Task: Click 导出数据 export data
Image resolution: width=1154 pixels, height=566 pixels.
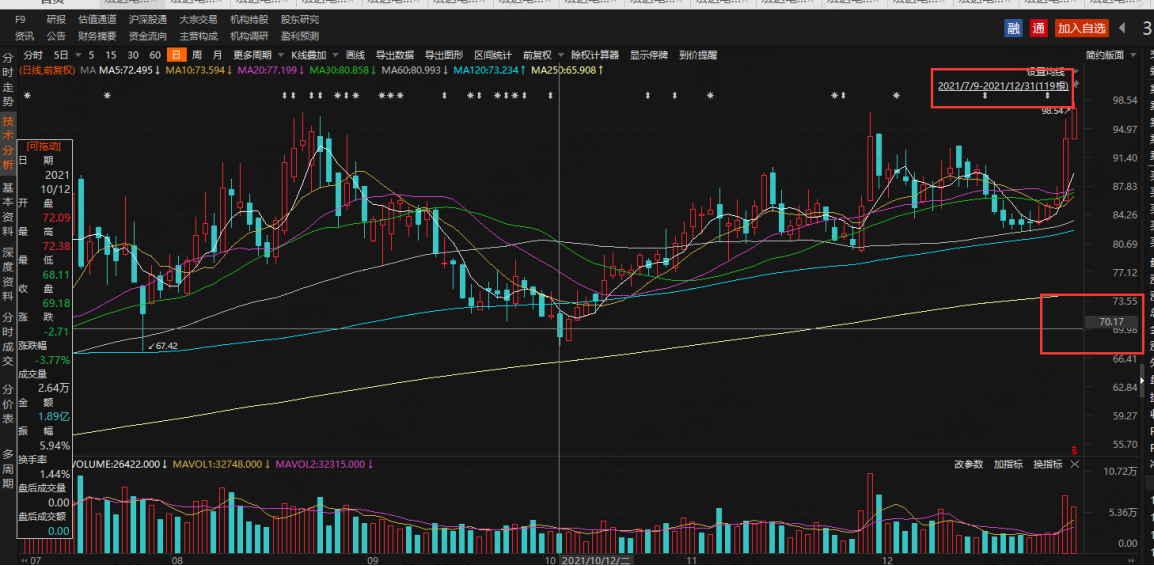Action: point(394,54)
